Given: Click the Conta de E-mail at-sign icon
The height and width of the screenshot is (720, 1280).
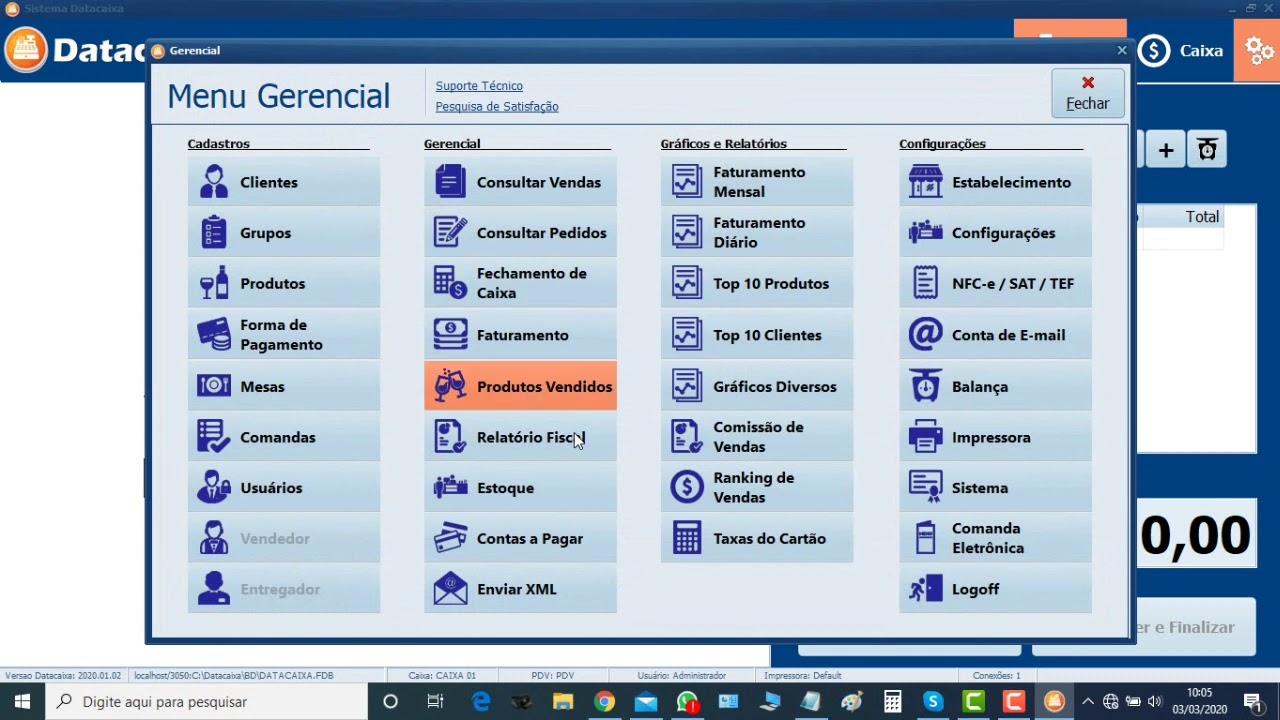Looking at the screenshot, I should tap(925, 335).
